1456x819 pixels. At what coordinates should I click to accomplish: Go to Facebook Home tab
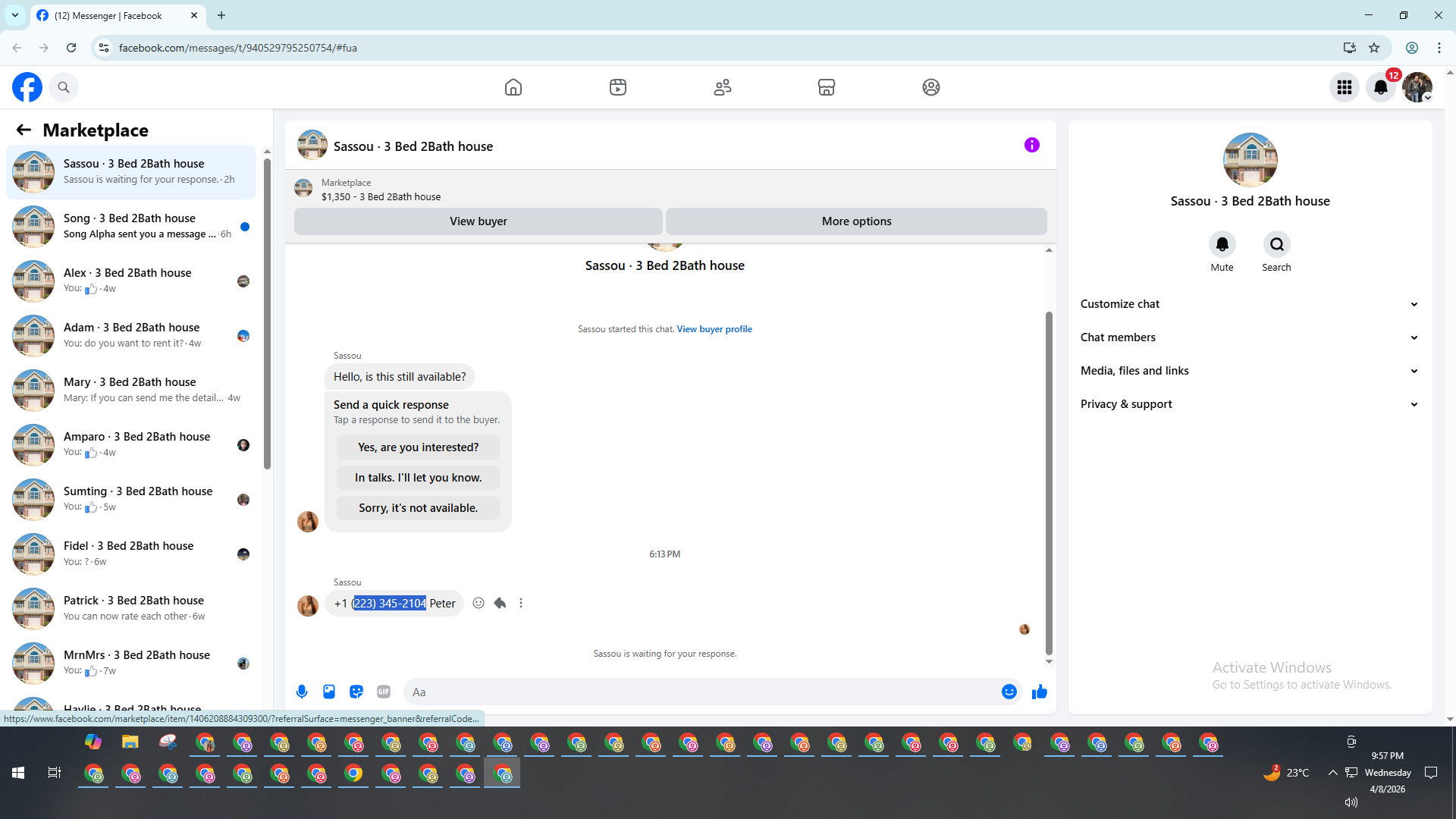coord(513,87)
